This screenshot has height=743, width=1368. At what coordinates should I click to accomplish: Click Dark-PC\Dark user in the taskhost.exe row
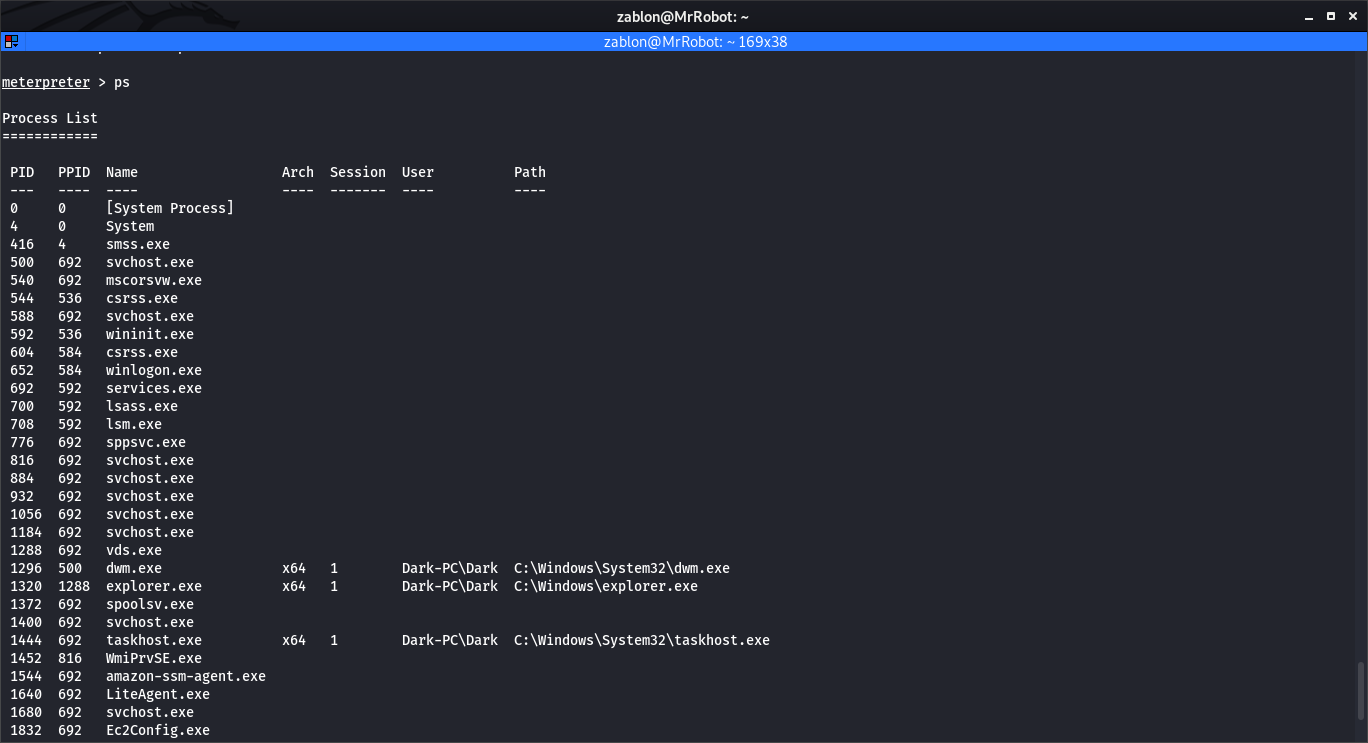[x=450, y=640]
